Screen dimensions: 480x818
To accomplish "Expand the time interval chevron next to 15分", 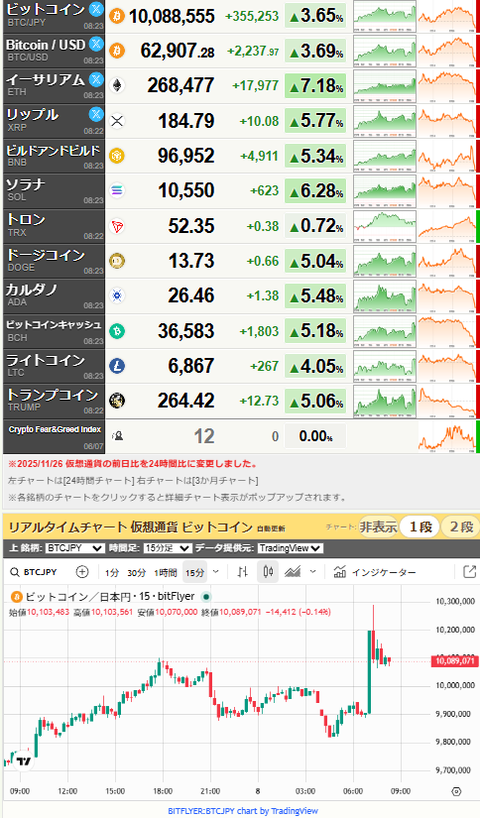I will point(215,572).
